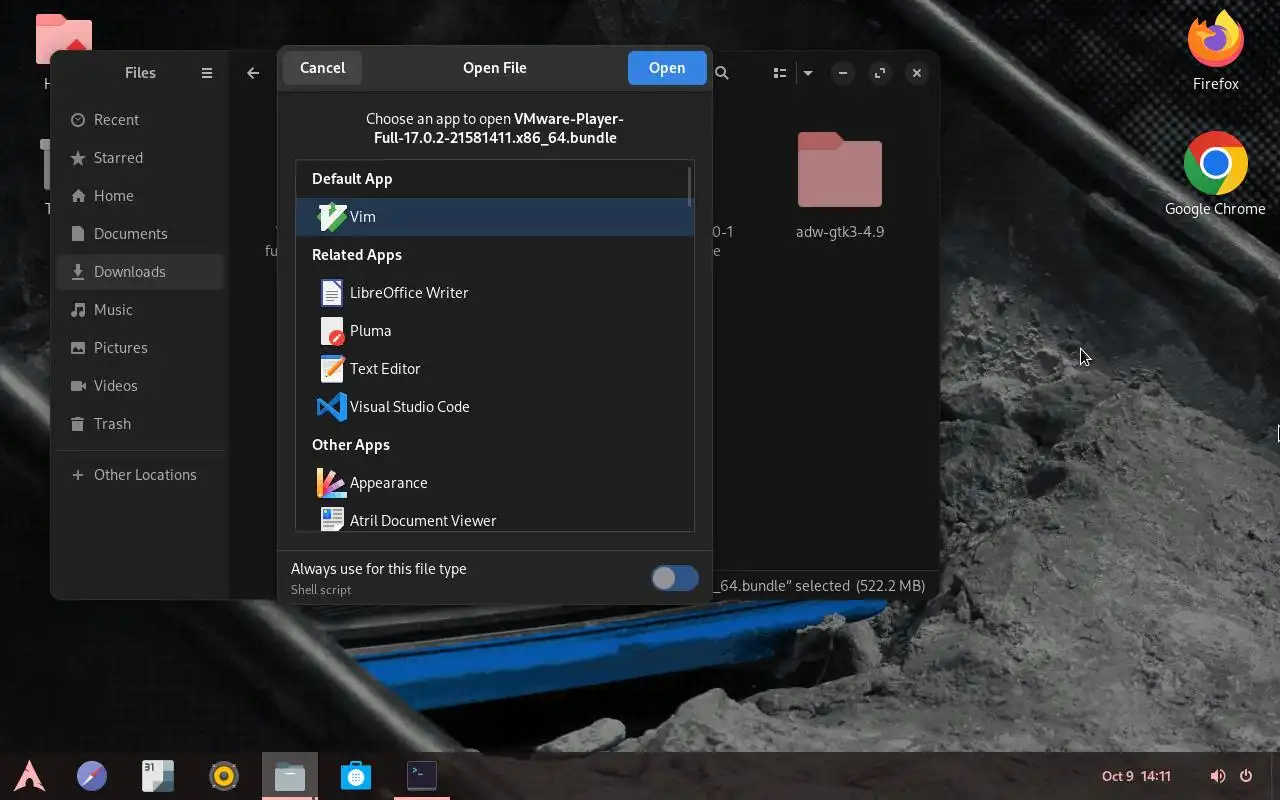Click the date and time Oct 9 14:11

coord(1136,776)
